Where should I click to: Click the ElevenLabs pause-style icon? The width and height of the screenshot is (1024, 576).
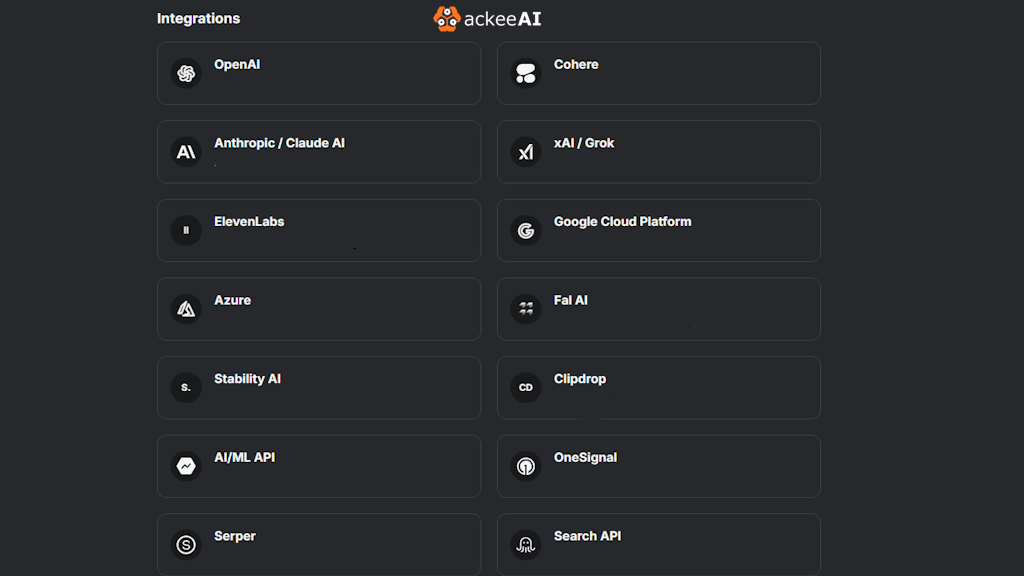pos(186,231)
